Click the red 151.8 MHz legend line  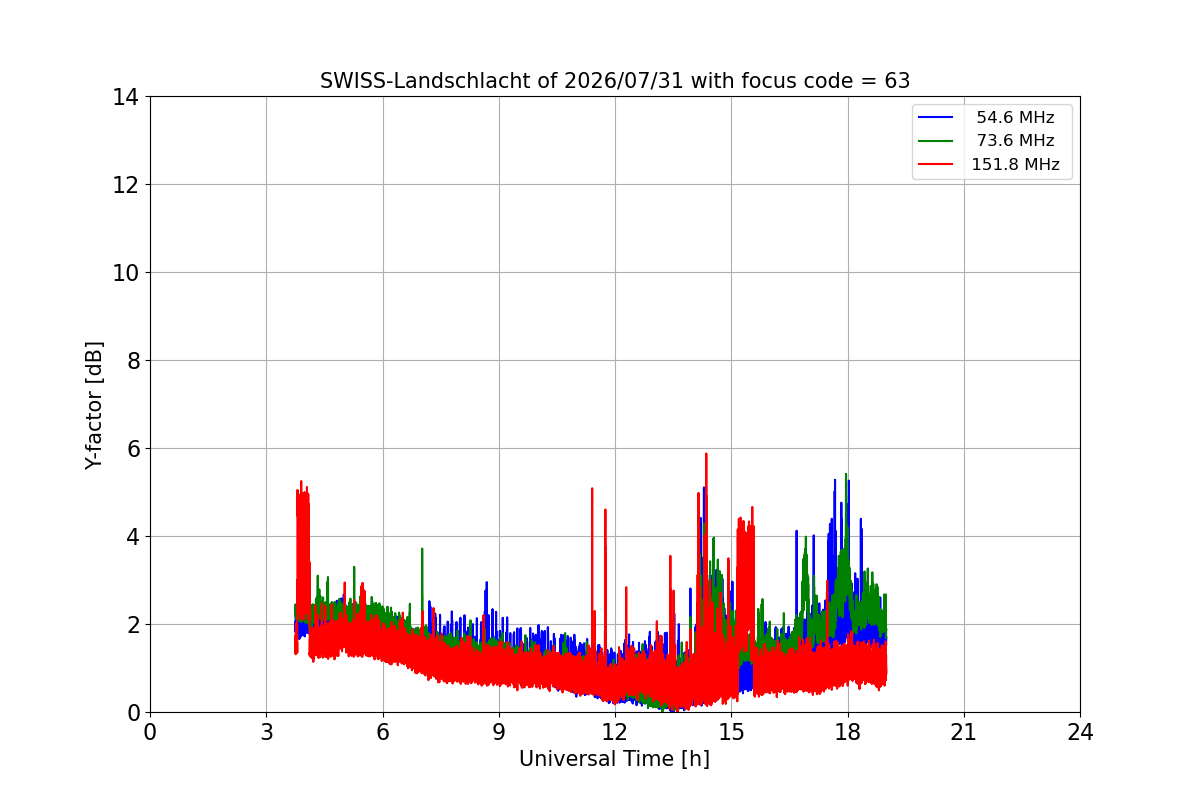[937, 165]
